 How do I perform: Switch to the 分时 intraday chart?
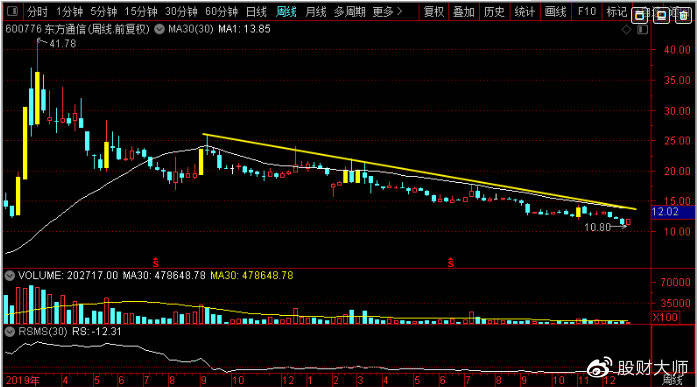click(37, 12)
